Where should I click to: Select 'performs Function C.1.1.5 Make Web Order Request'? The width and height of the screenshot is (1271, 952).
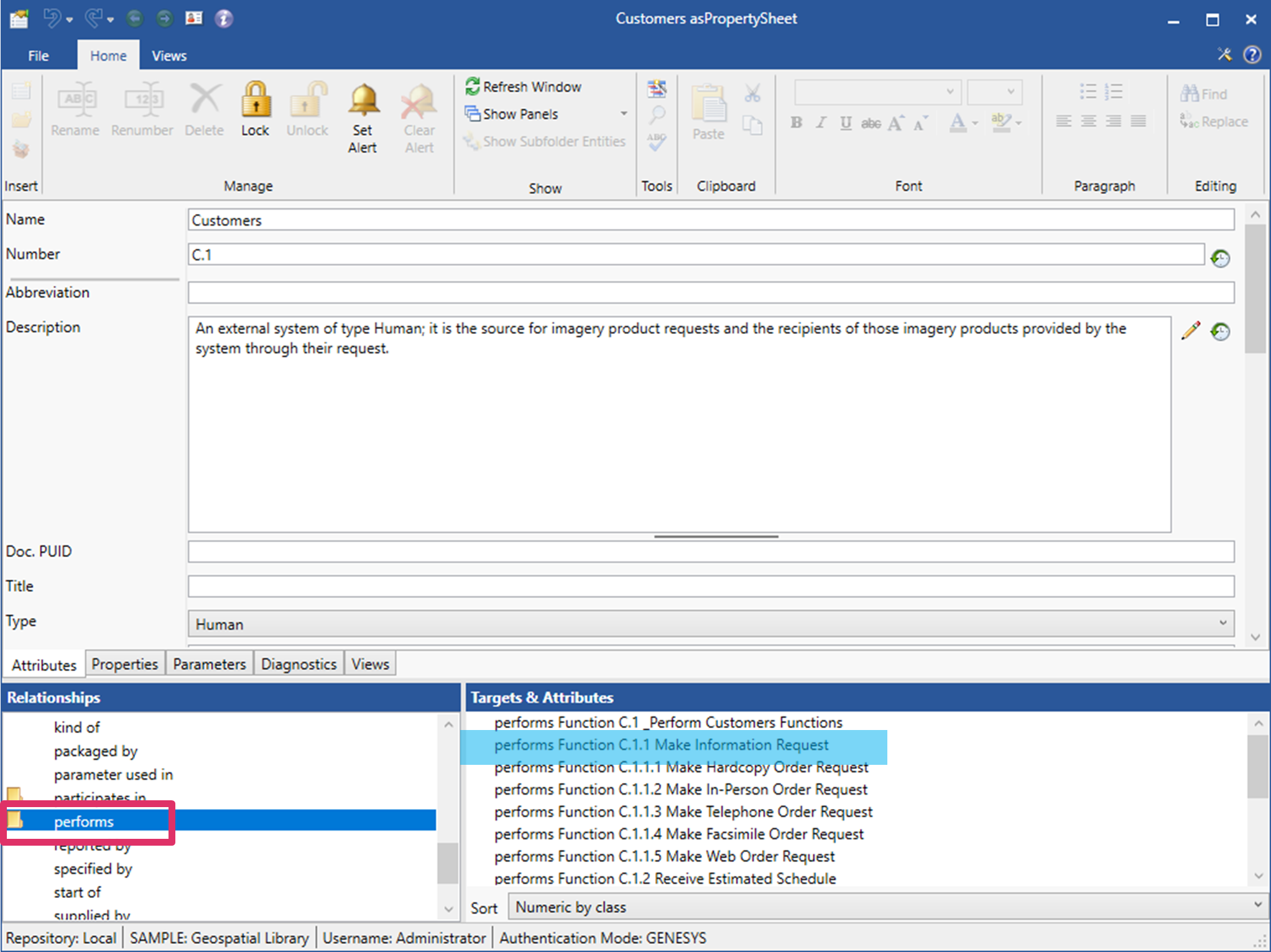664,856
